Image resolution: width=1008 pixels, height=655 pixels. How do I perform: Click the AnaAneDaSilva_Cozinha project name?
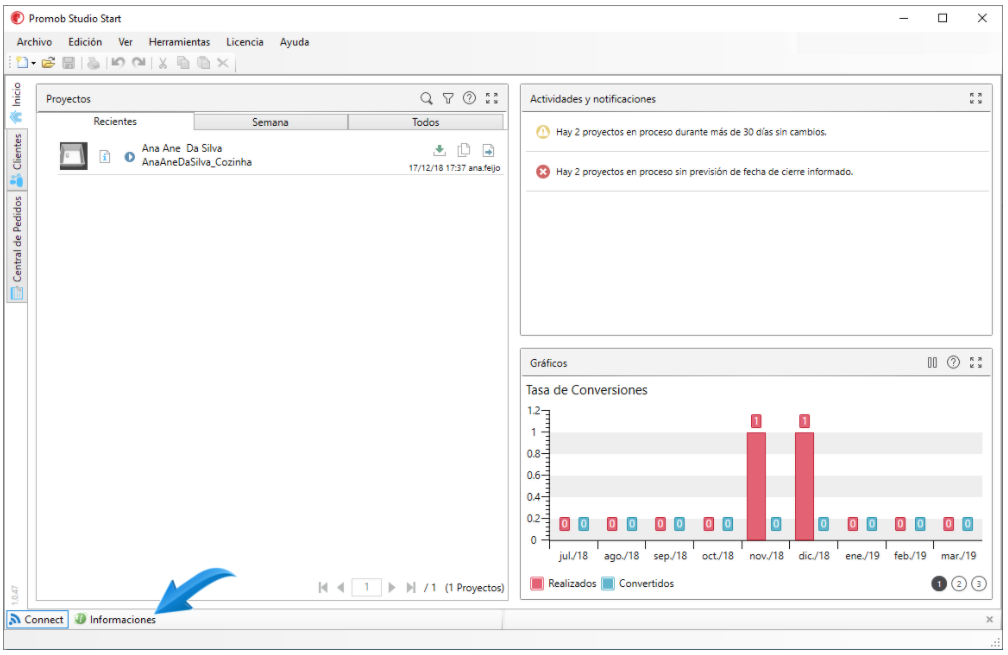197,162
